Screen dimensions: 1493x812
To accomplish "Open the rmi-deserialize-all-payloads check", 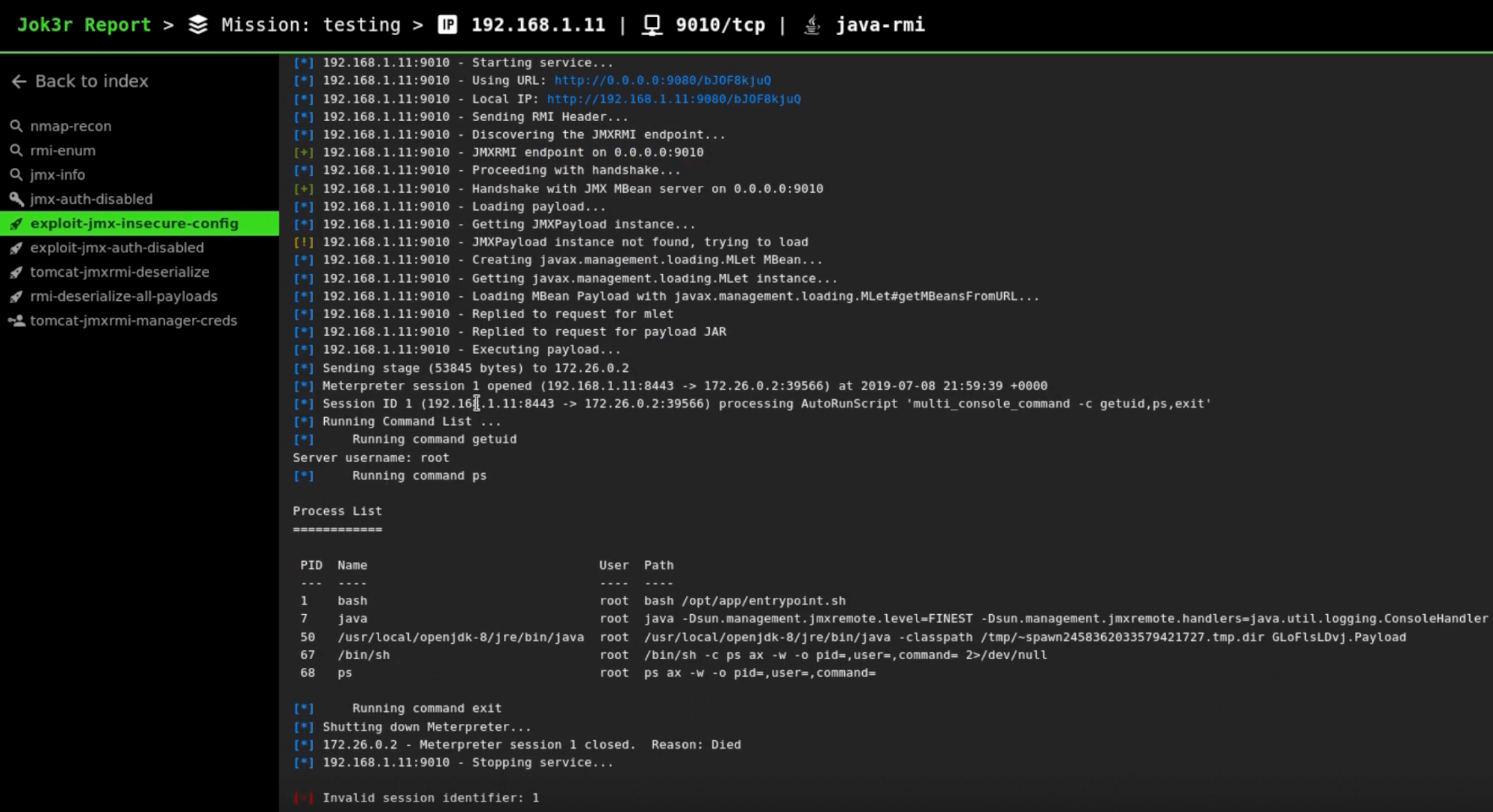I will 124,296.
